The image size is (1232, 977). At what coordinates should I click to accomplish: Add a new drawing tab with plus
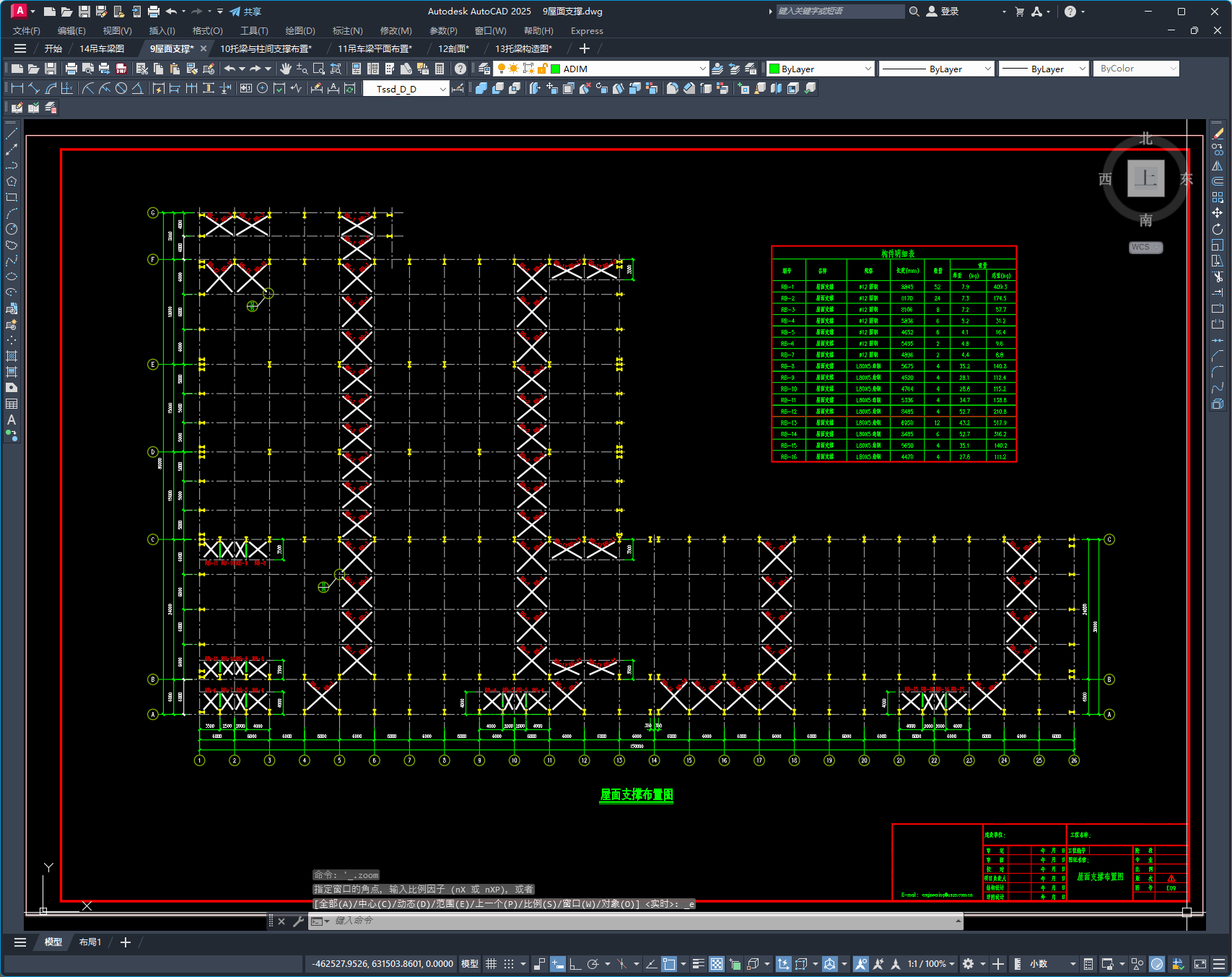(585, 48)
